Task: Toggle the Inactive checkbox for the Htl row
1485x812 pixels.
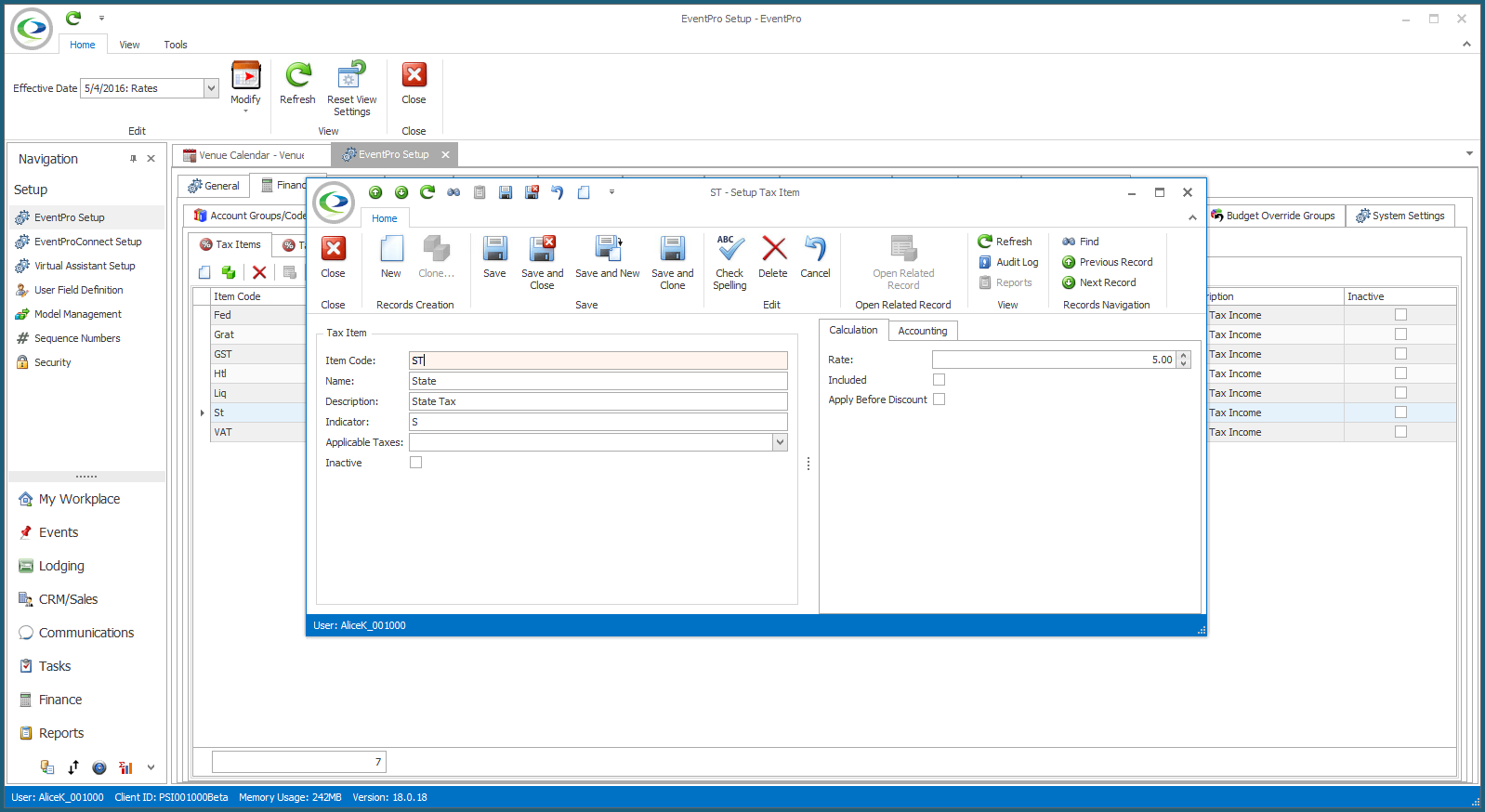Action: click(x=1400, y=373)
